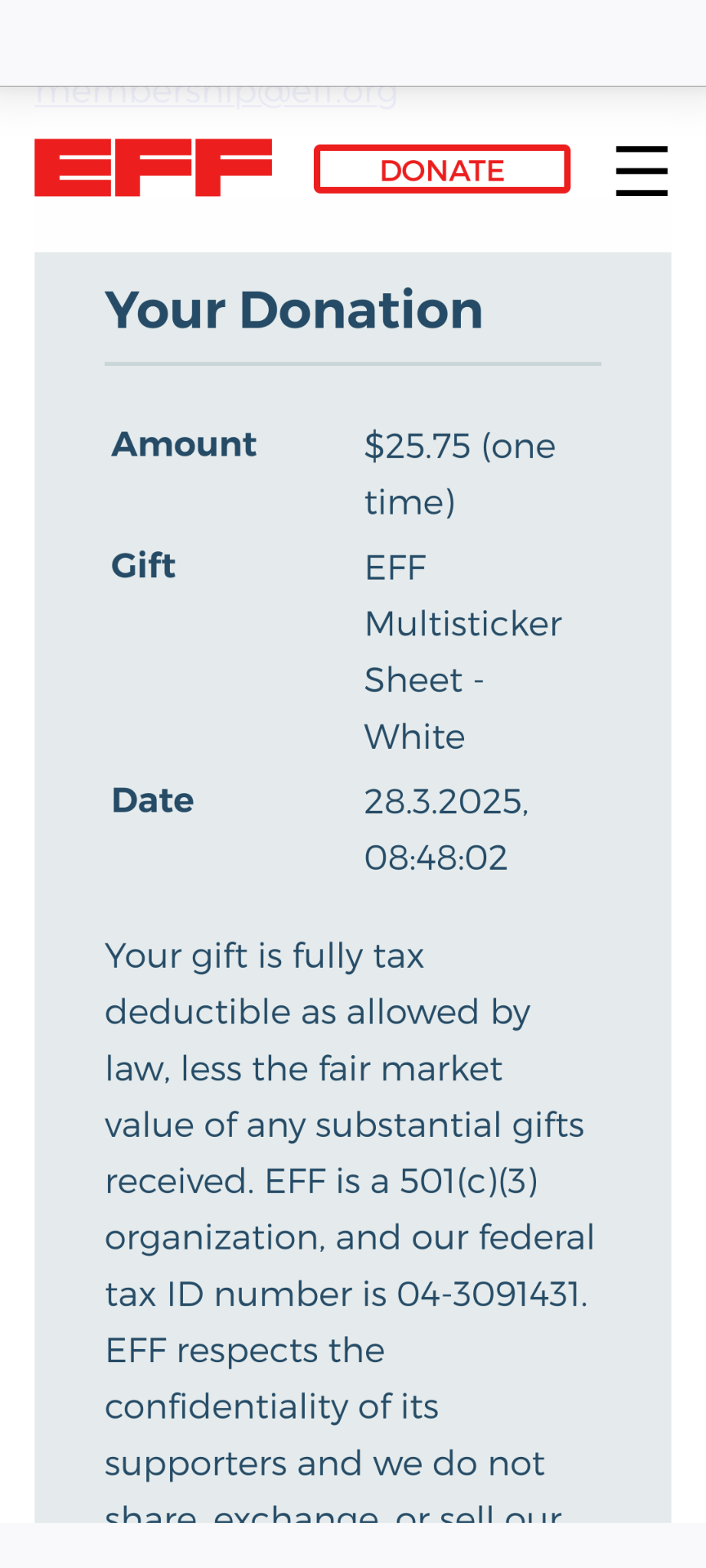
Task: Tap the faded membership@eff.org email link
Action: 217,95
